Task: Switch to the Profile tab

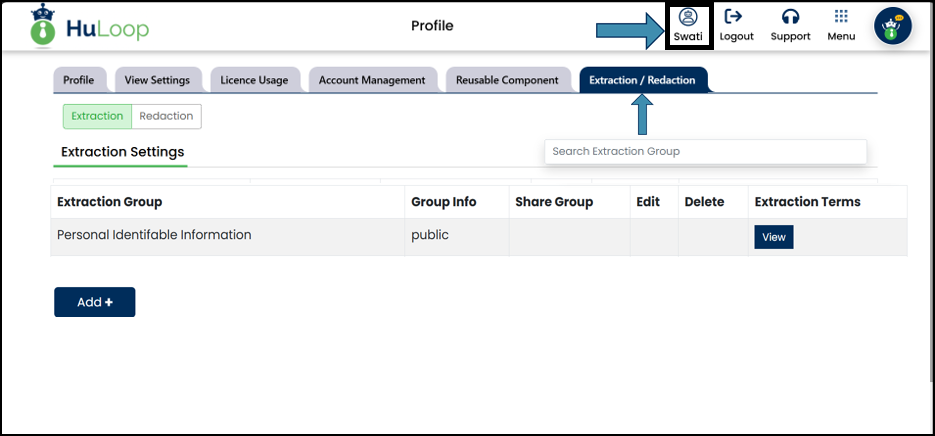Action: pos(78,80)
